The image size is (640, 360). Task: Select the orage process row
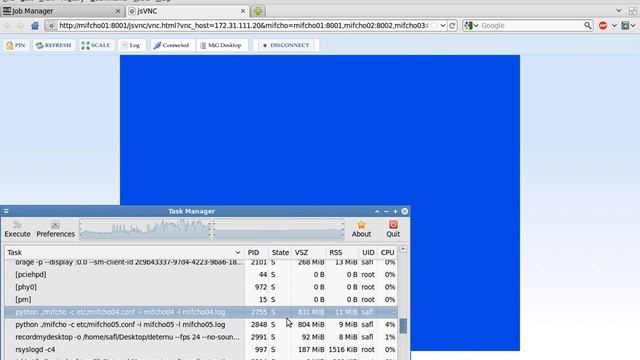coord(201,263)
